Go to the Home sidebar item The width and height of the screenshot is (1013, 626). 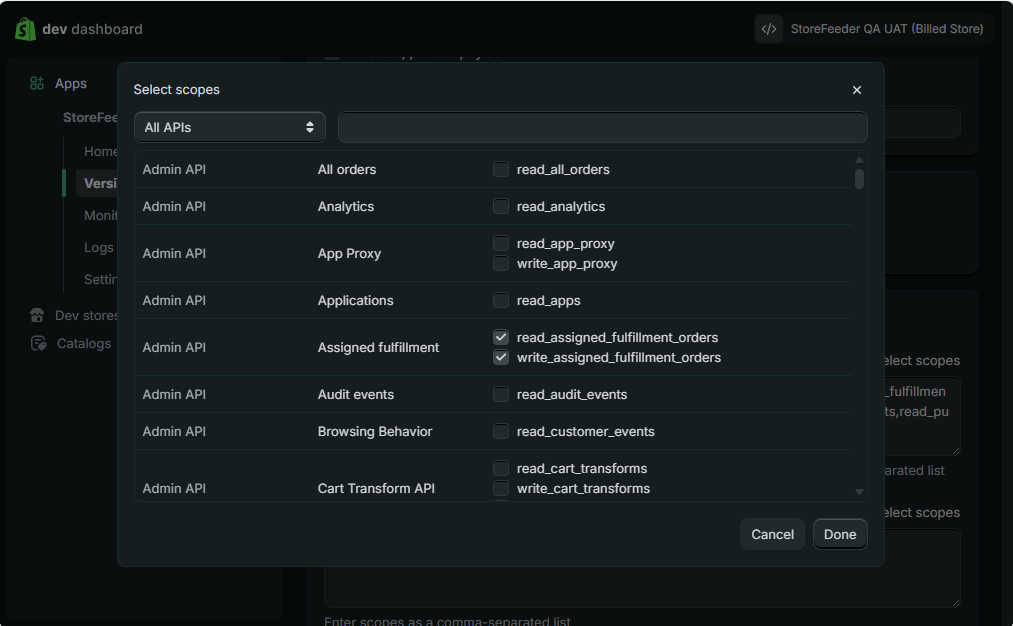101,152
